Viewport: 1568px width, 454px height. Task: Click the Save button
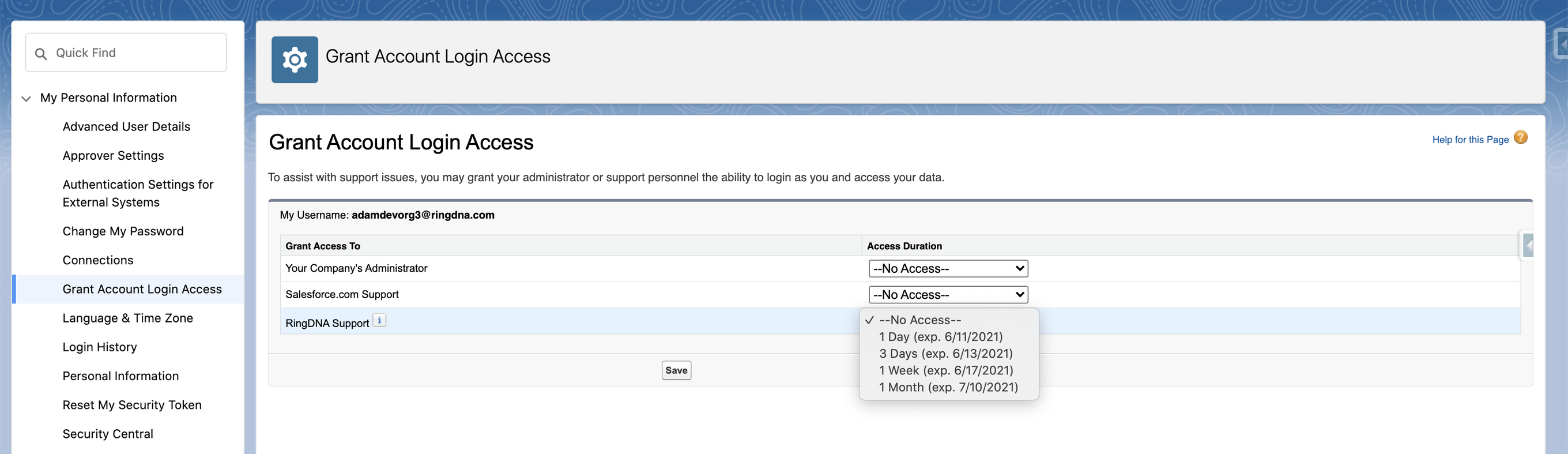click(x=676, y=370)
